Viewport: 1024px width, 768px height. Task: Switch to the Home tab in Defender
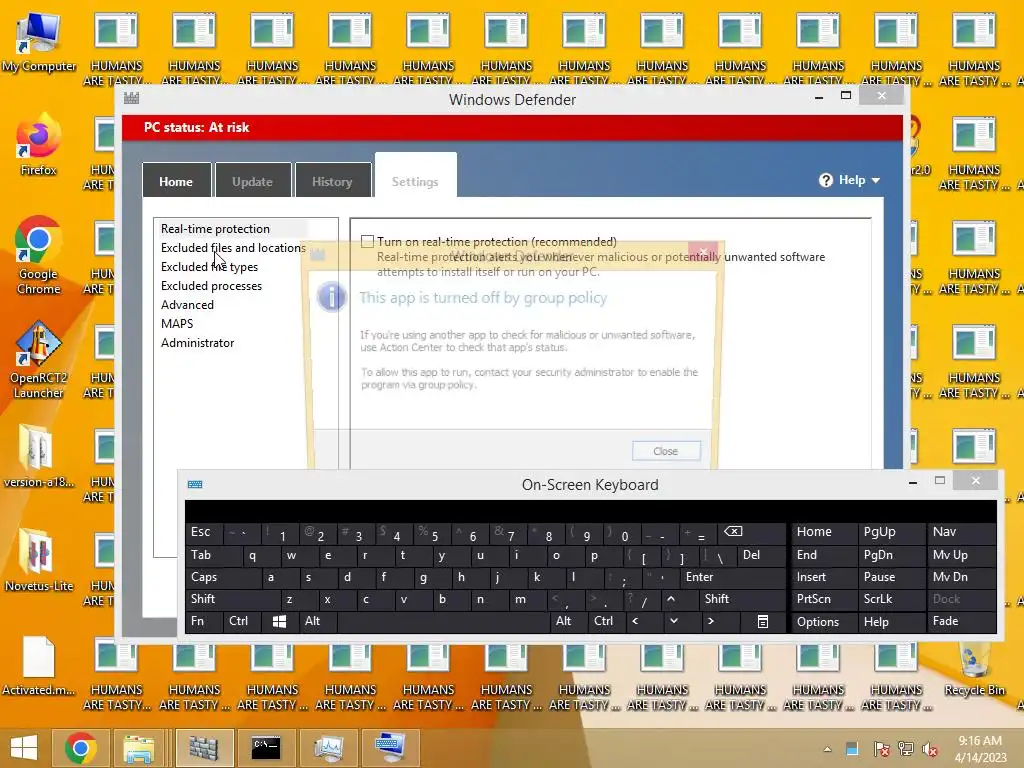pyautogui.click(x=176, y=181)
